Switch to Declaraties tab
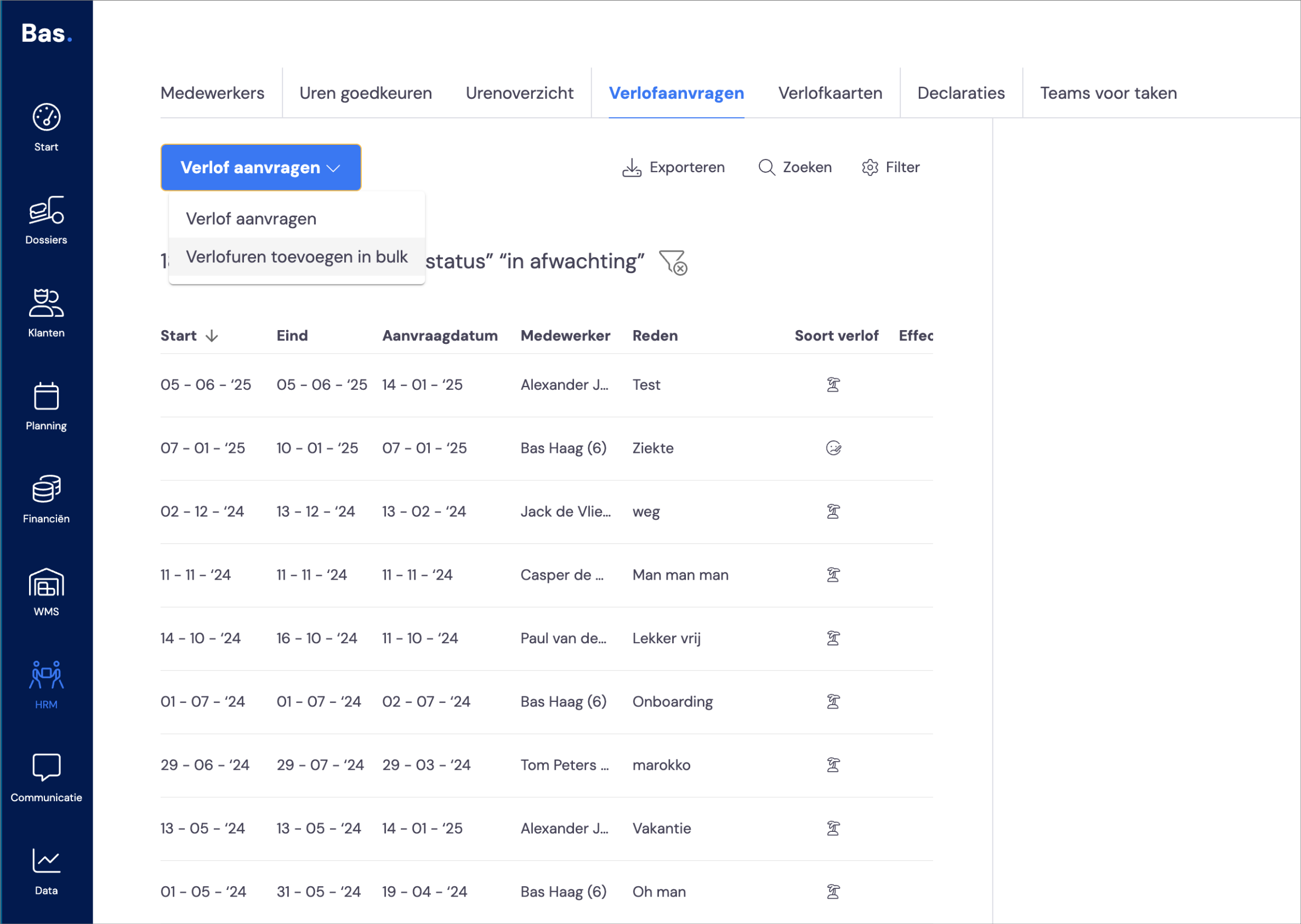Image resolution: width=1301 pixels, height=924 pixels. pyautogui.click(x=961, y=93)
